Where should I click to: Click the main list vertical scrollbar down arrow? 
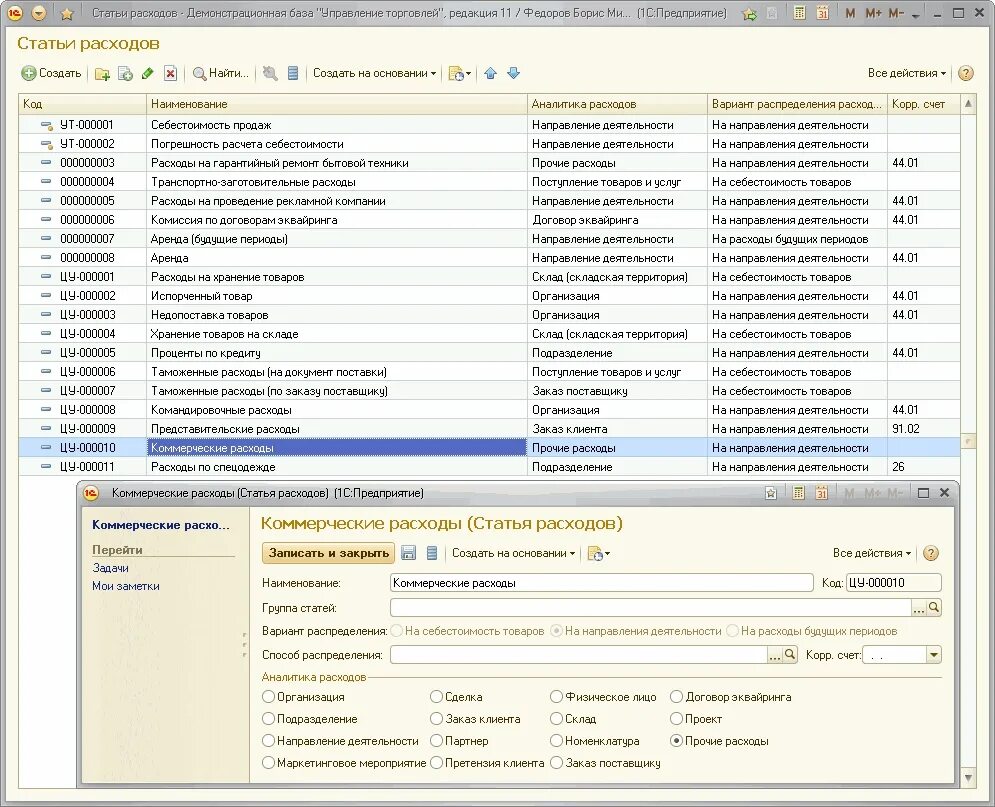click(x=968, y=778)
